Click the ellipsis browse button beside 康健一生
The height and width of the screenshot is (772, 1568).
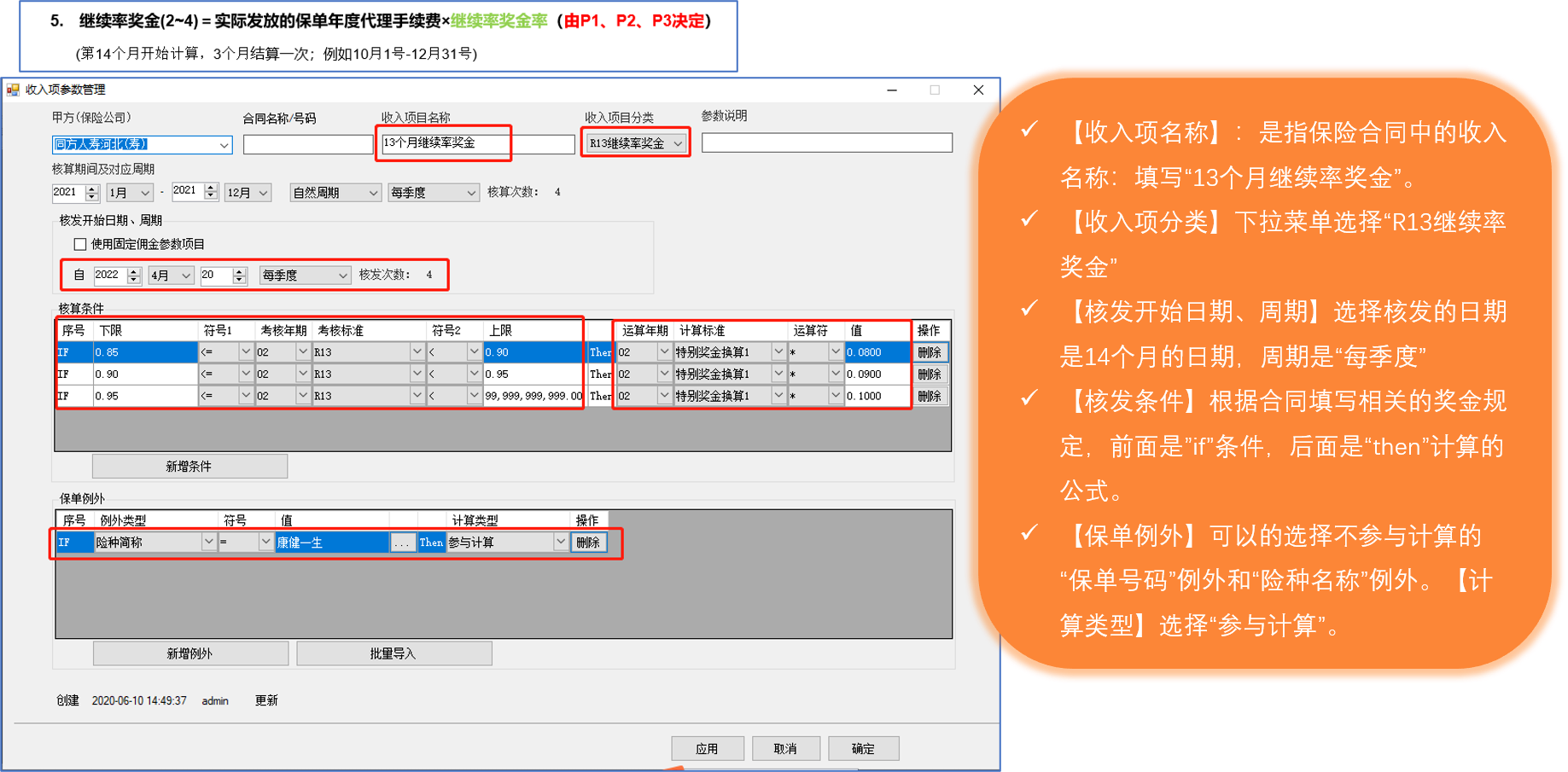click(402, 543)
